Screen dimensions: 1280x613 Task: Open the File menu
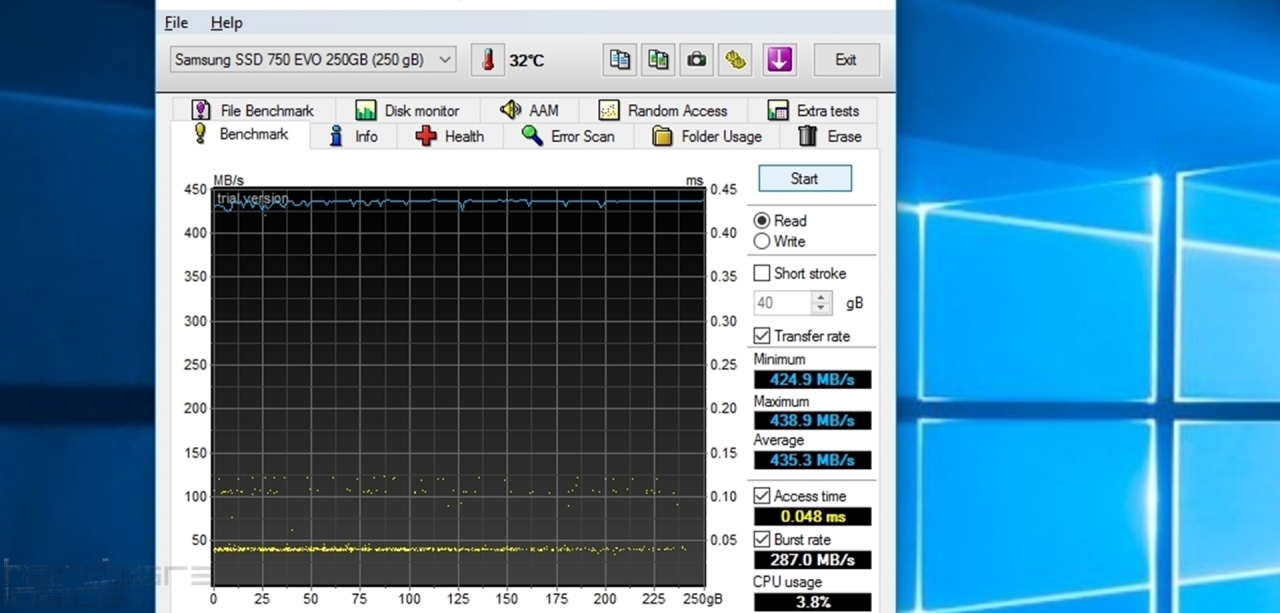point(176,22)
